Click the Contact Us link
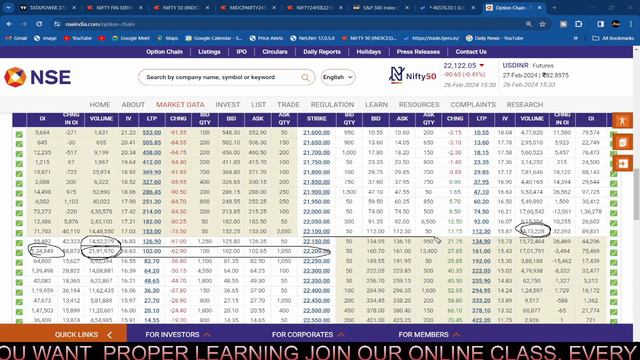Screen dimensions: 640x360 point(471,52)
